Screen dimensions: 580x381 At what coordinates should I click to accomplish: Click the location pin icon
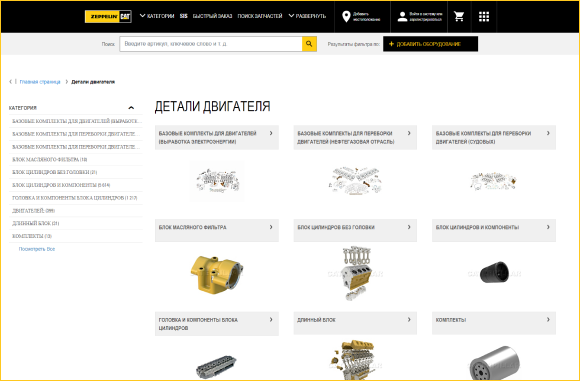(346, 17)
